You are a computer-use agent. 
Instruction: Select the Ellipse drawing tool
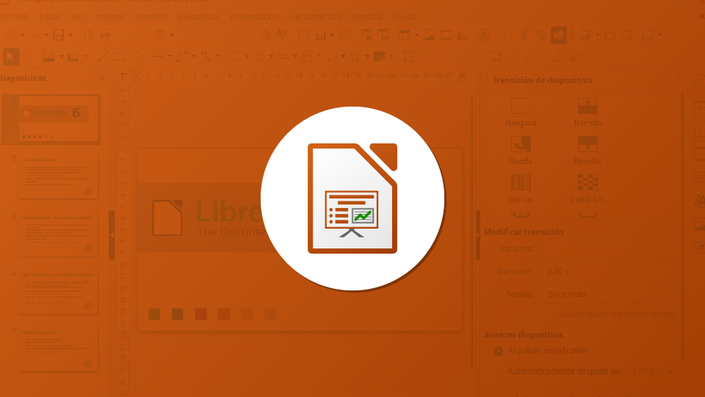[x=136, y=57]
